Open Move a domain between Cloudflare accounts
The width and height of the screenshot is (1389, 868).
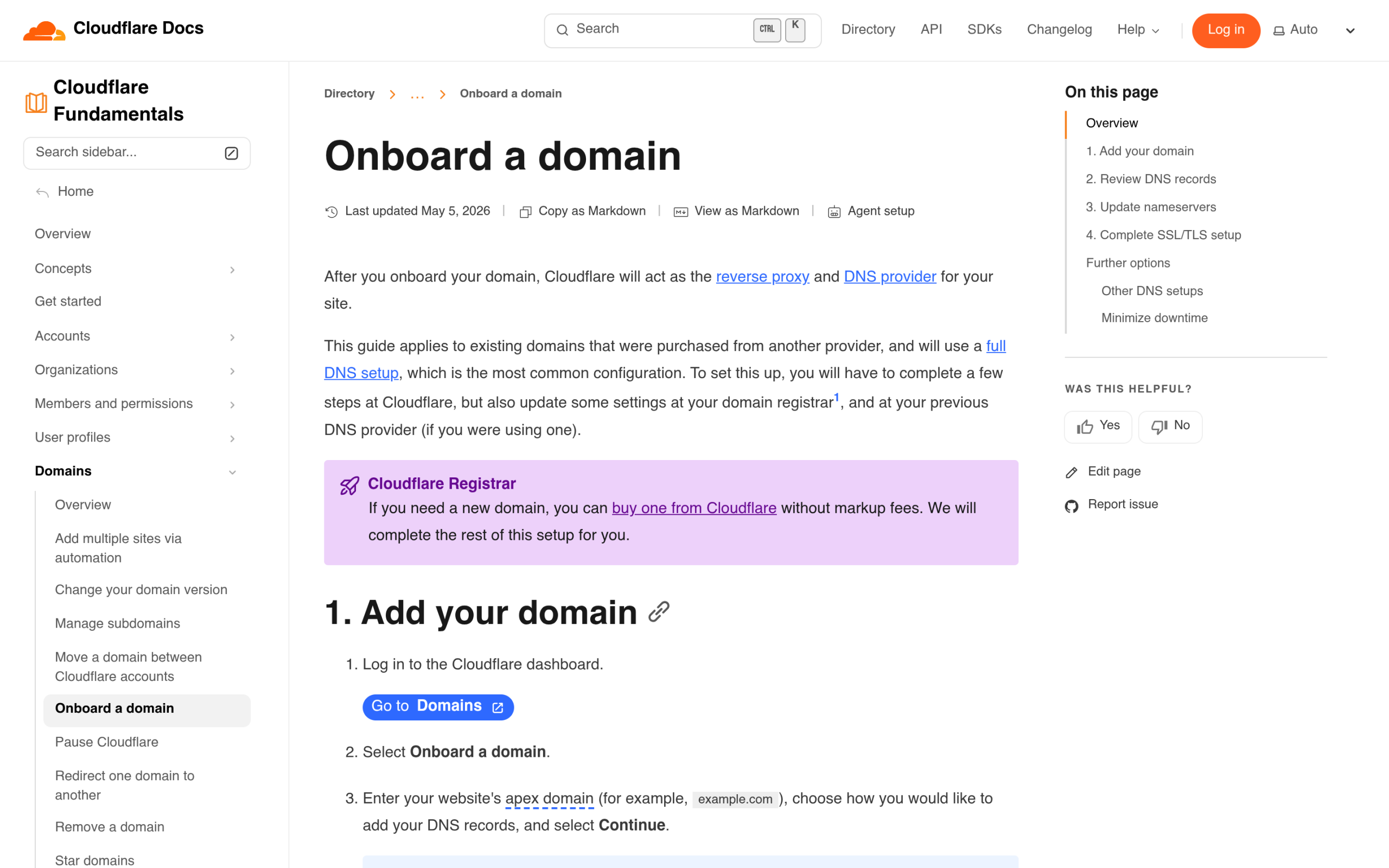click(x=129, y=667)
